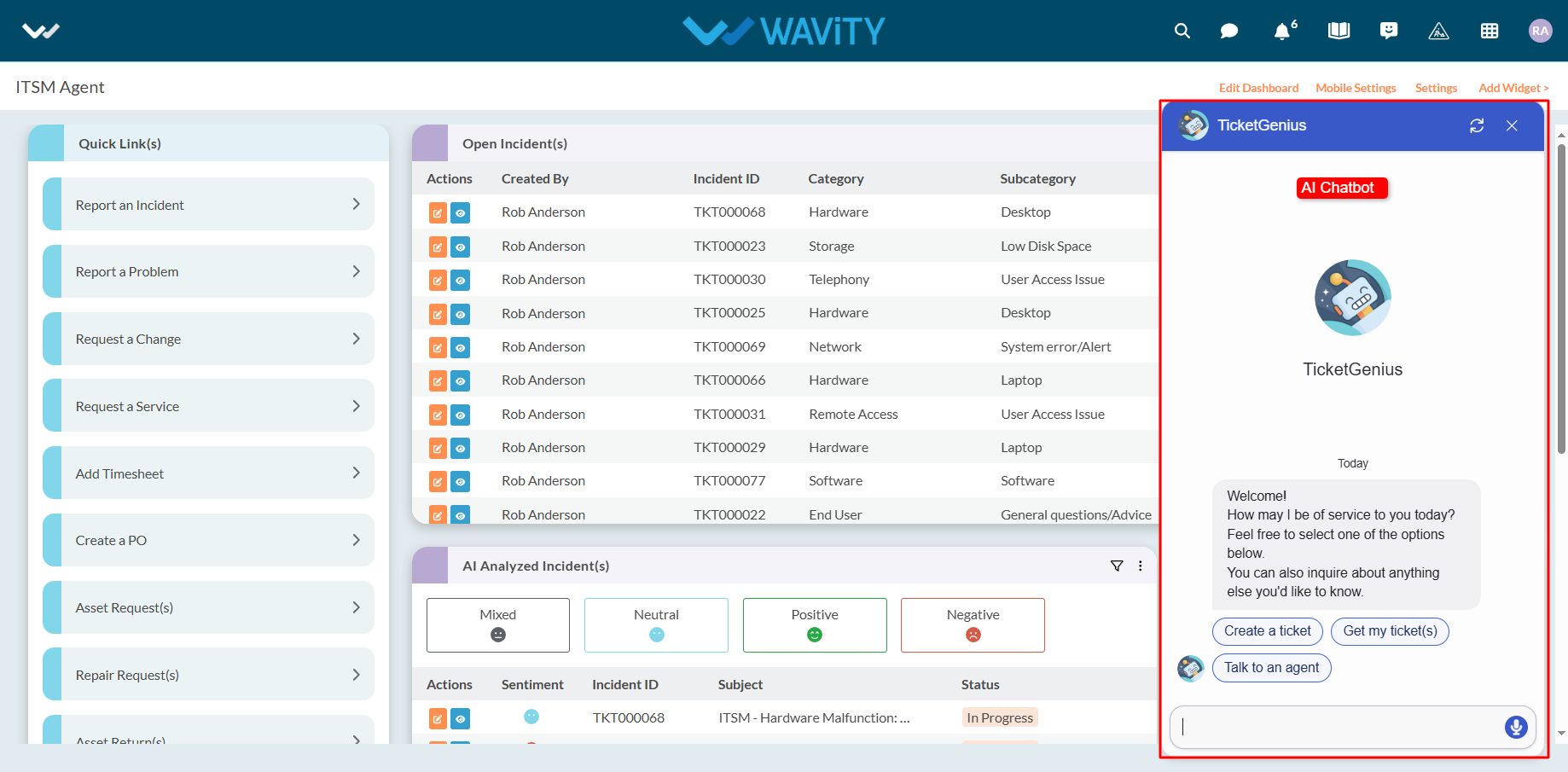View incident TKT000066 with eye icon
1568x772 pixels.
pyautogui.click(x=460, y=380)
